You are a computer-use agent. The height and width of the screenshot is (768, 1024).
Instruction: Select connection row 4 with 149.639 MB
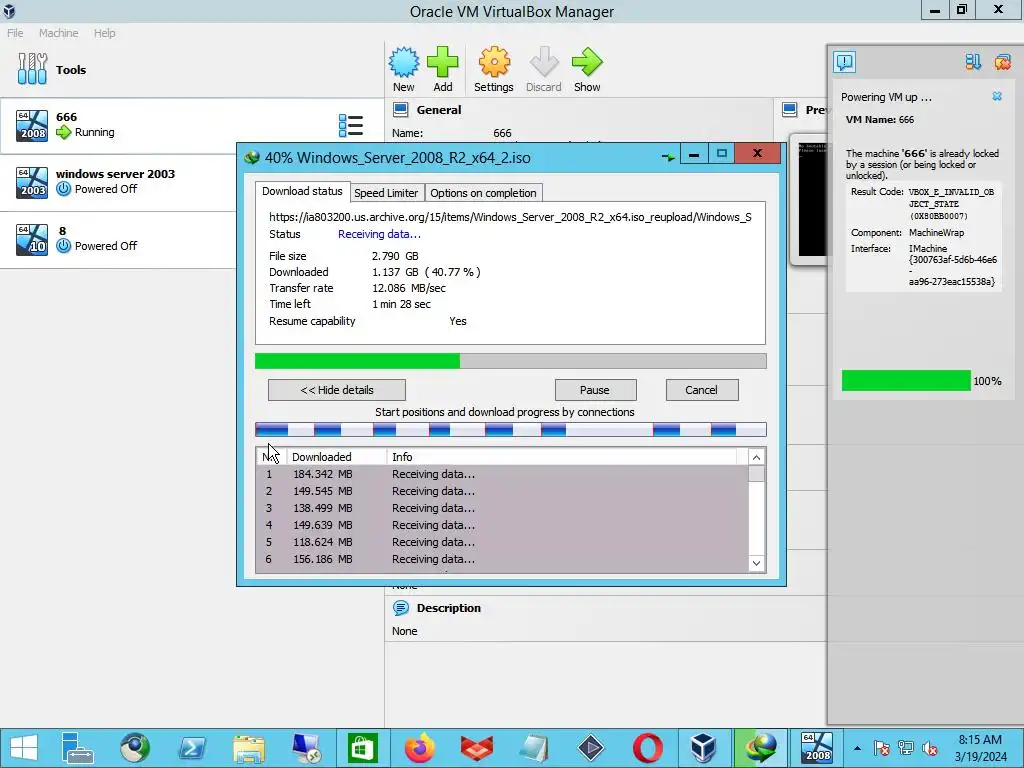[502, 525]
